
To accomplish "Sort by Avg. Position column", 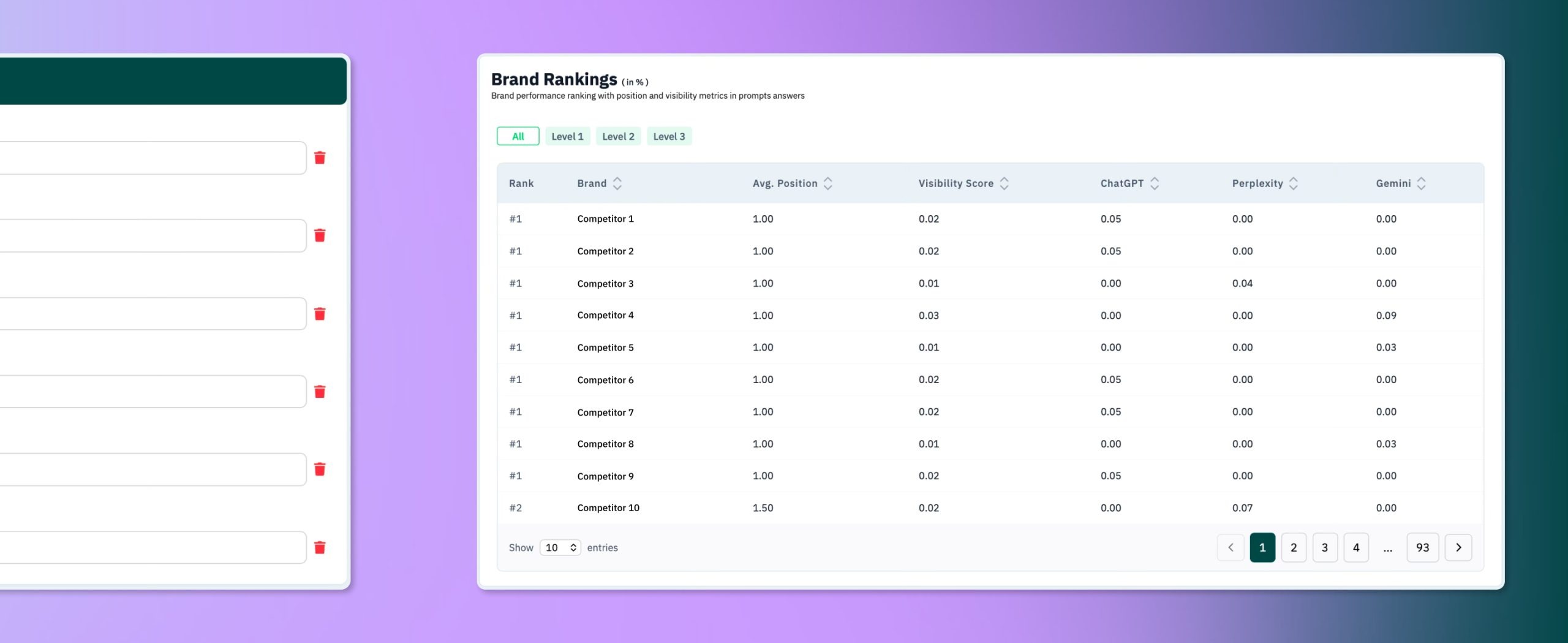I will (x=828, y=183).
